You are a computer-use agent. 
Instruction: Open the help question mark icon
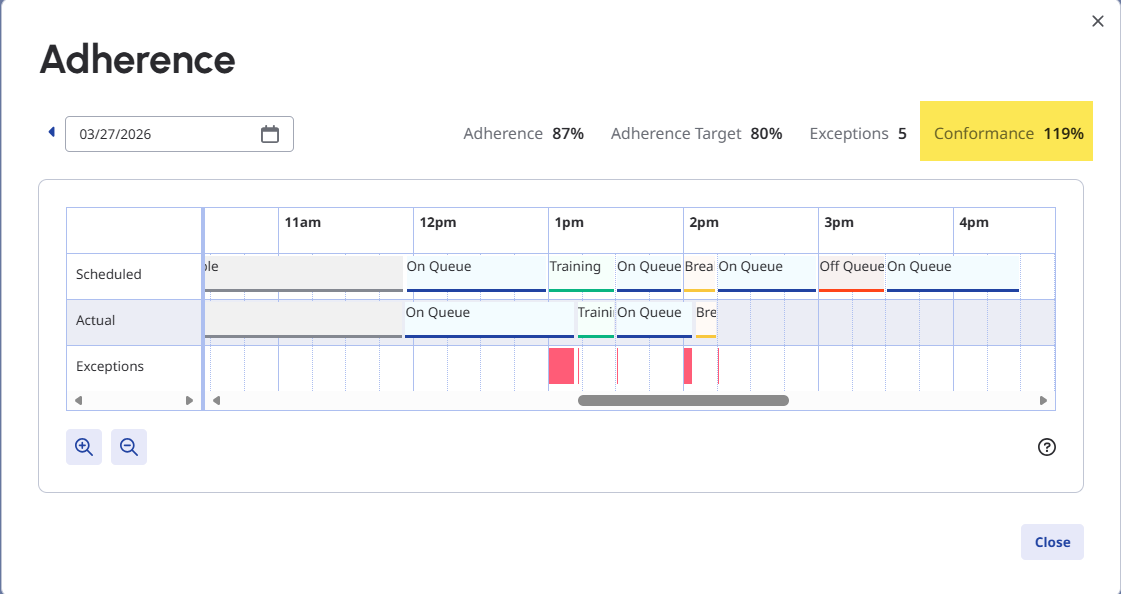pos(1047,447)
